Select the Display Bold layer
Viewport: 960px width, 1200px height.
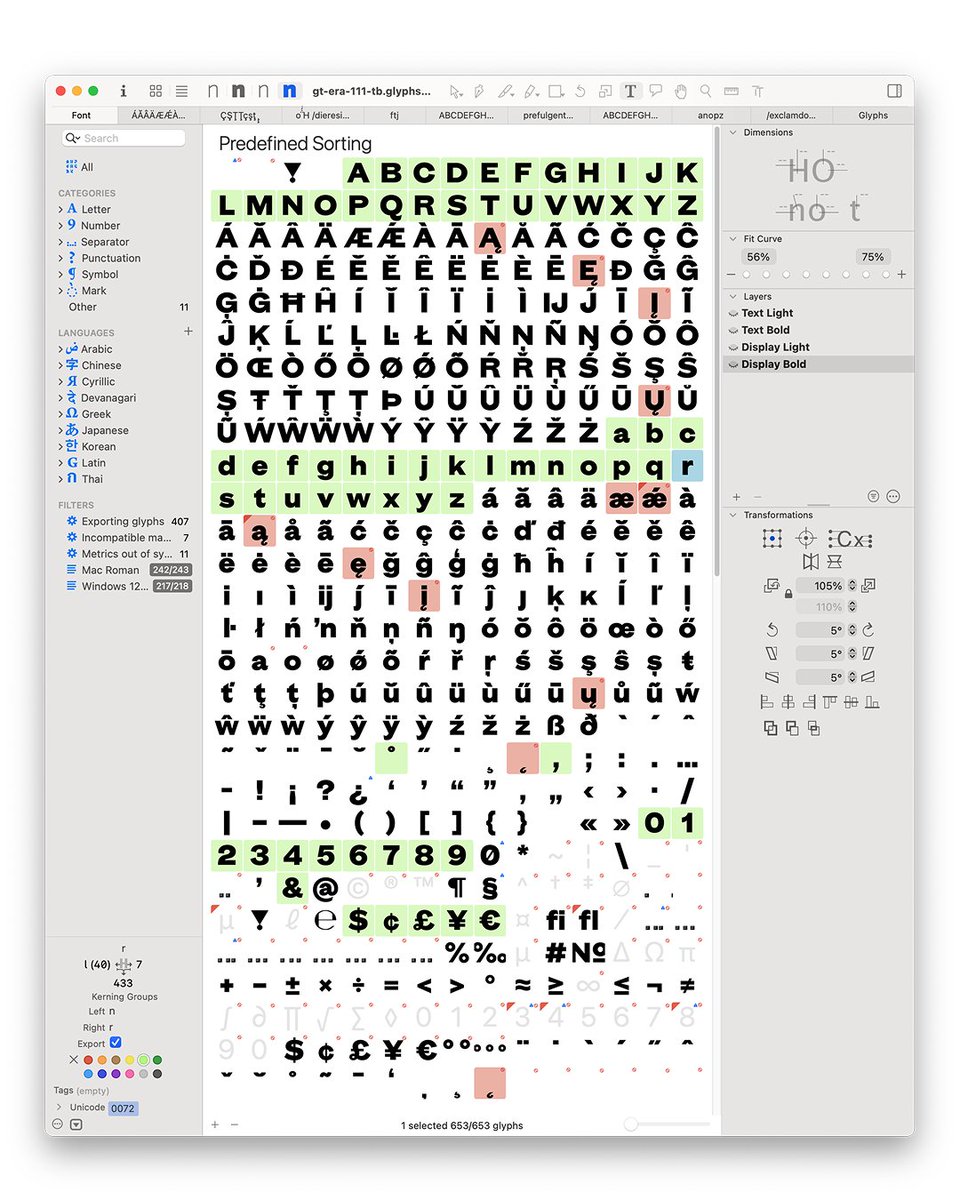pyautogui.click(x=818, y=364)
